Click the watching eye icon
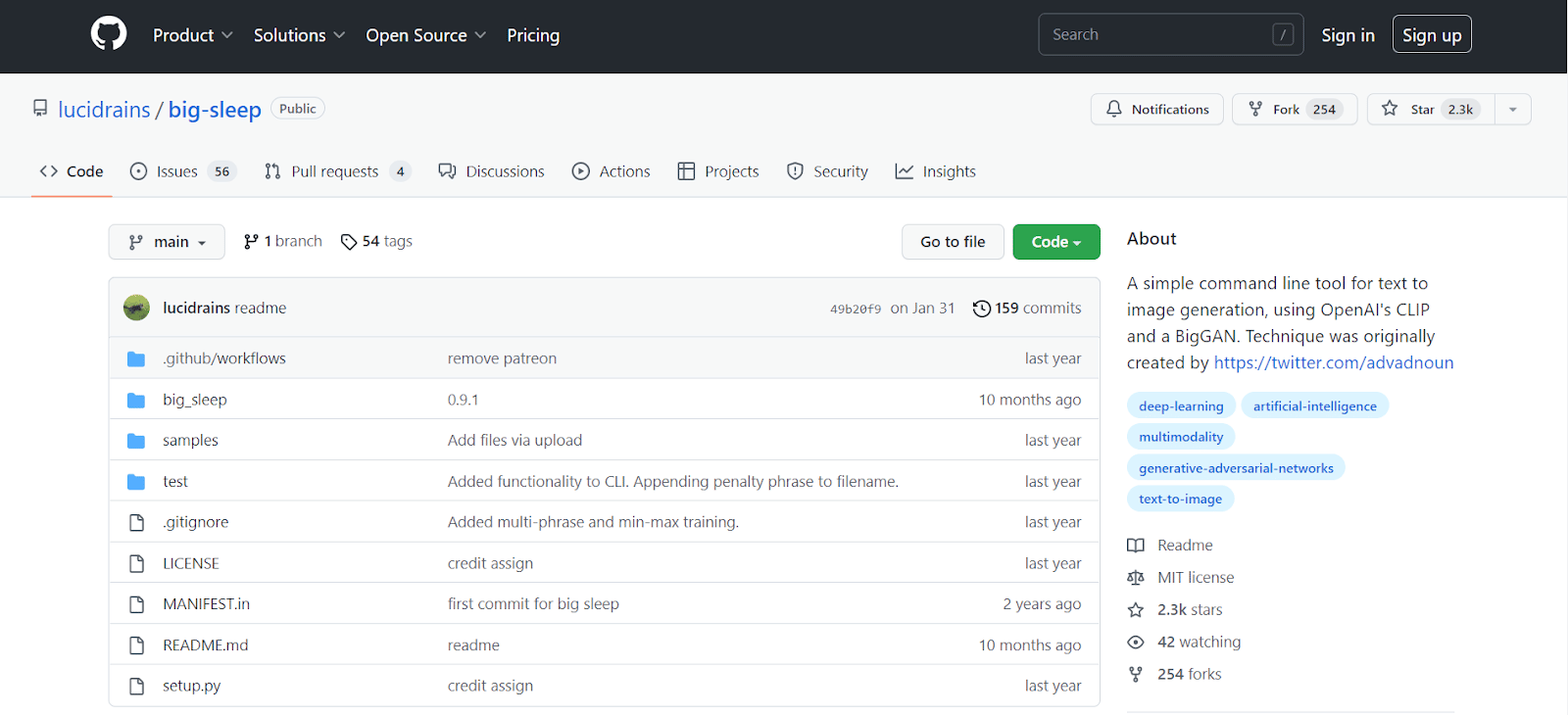 (1136, 643)
